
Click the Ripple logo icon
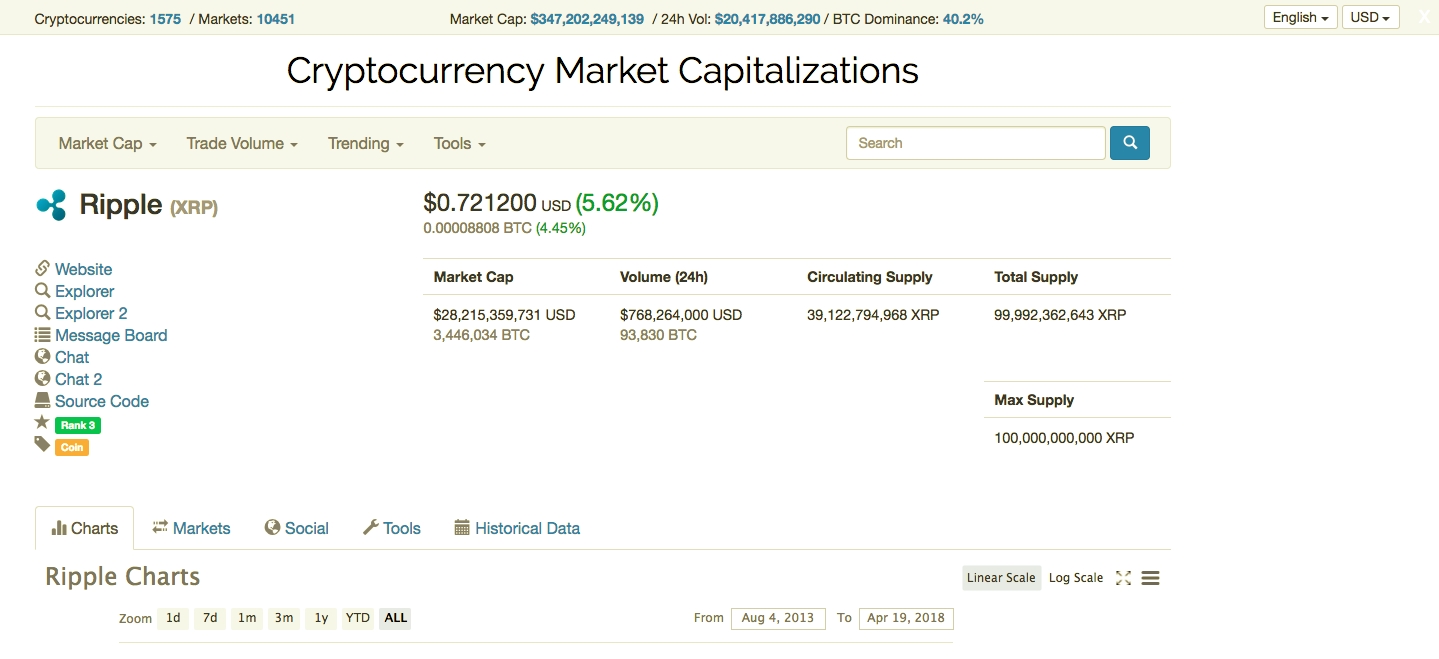click(x=51, y=204)
